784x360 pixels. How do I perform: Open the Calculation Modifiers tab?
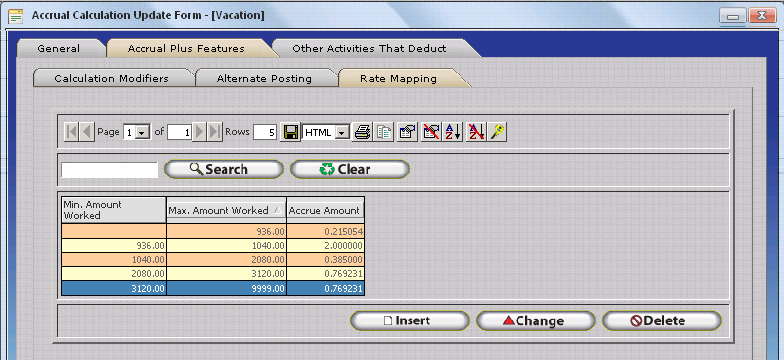point(112,78)
